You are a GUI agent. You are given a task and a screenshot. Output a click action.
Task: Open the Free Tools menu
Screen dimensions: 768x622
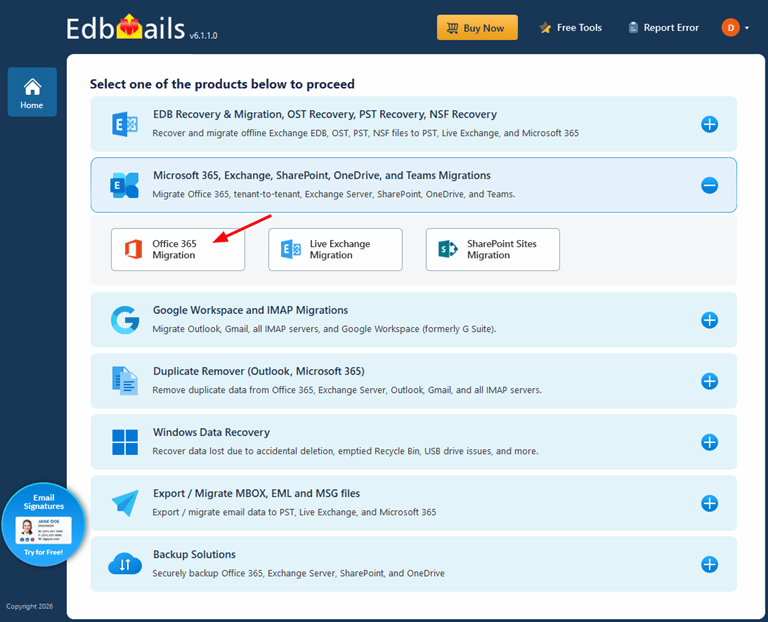(x=571, y=28)
